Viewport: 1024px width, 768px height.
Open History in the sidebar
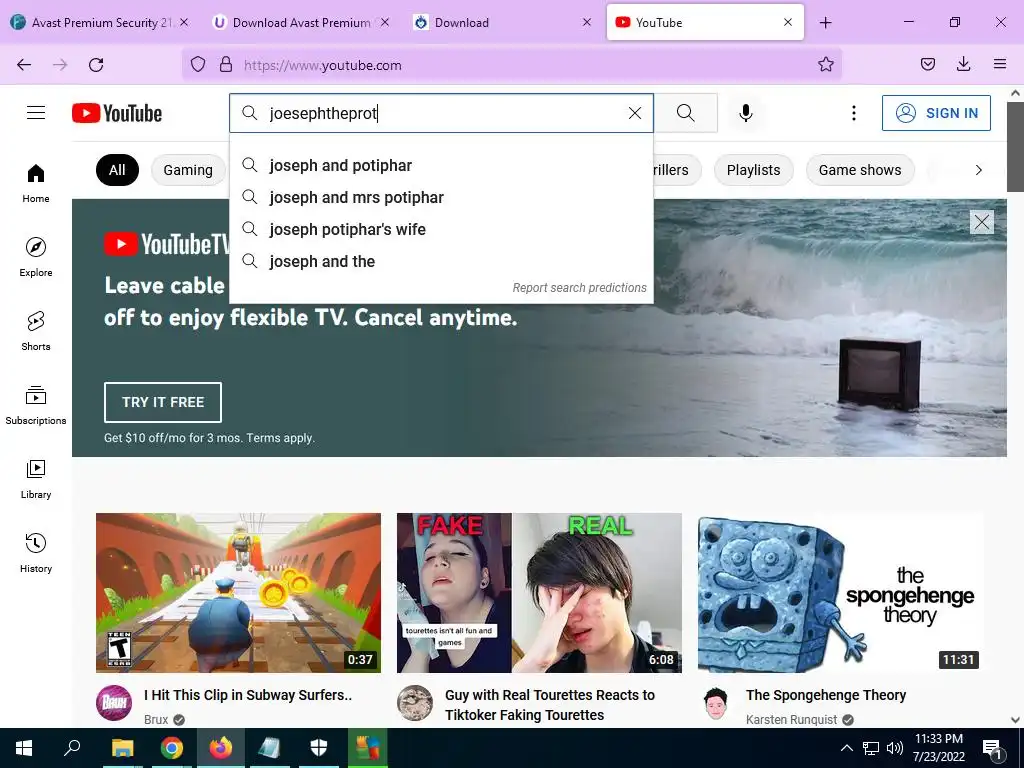coord(36,553)
